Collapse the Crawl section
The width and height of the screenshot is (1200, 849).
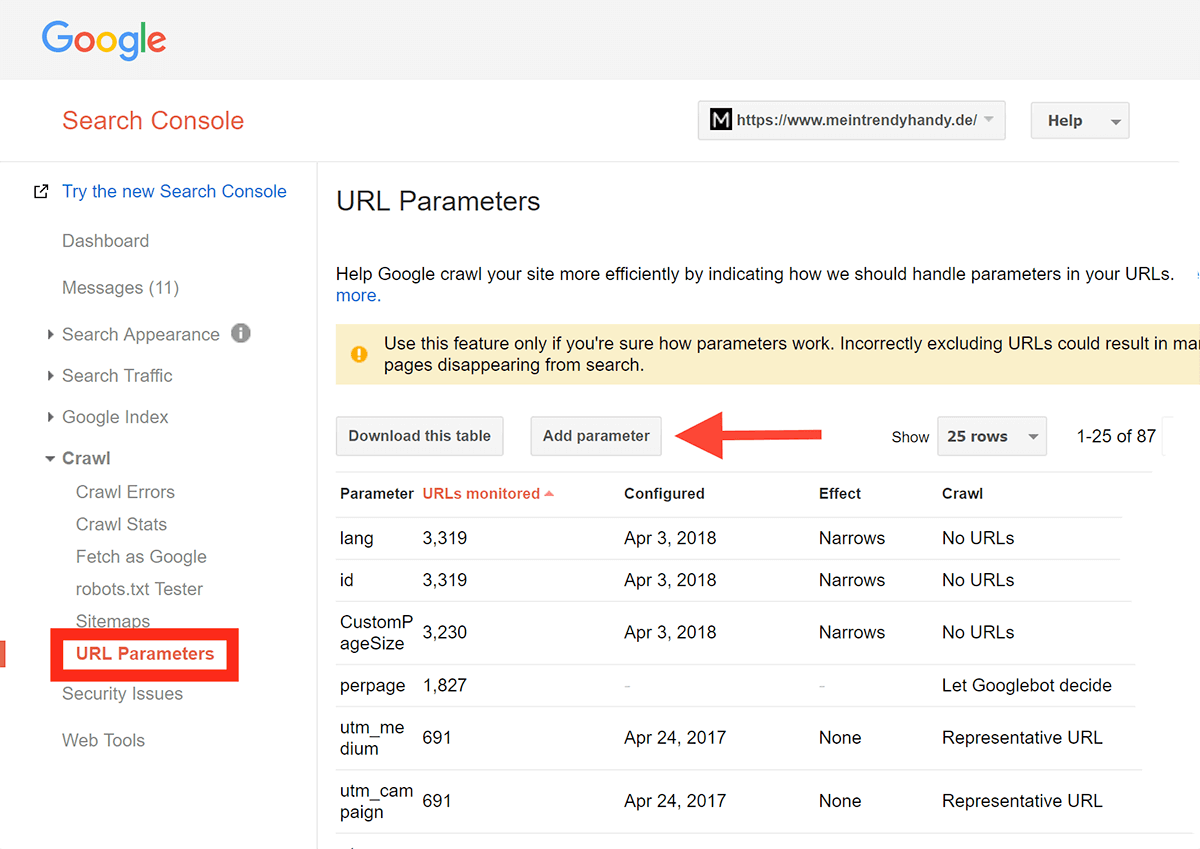click(51, 459)
